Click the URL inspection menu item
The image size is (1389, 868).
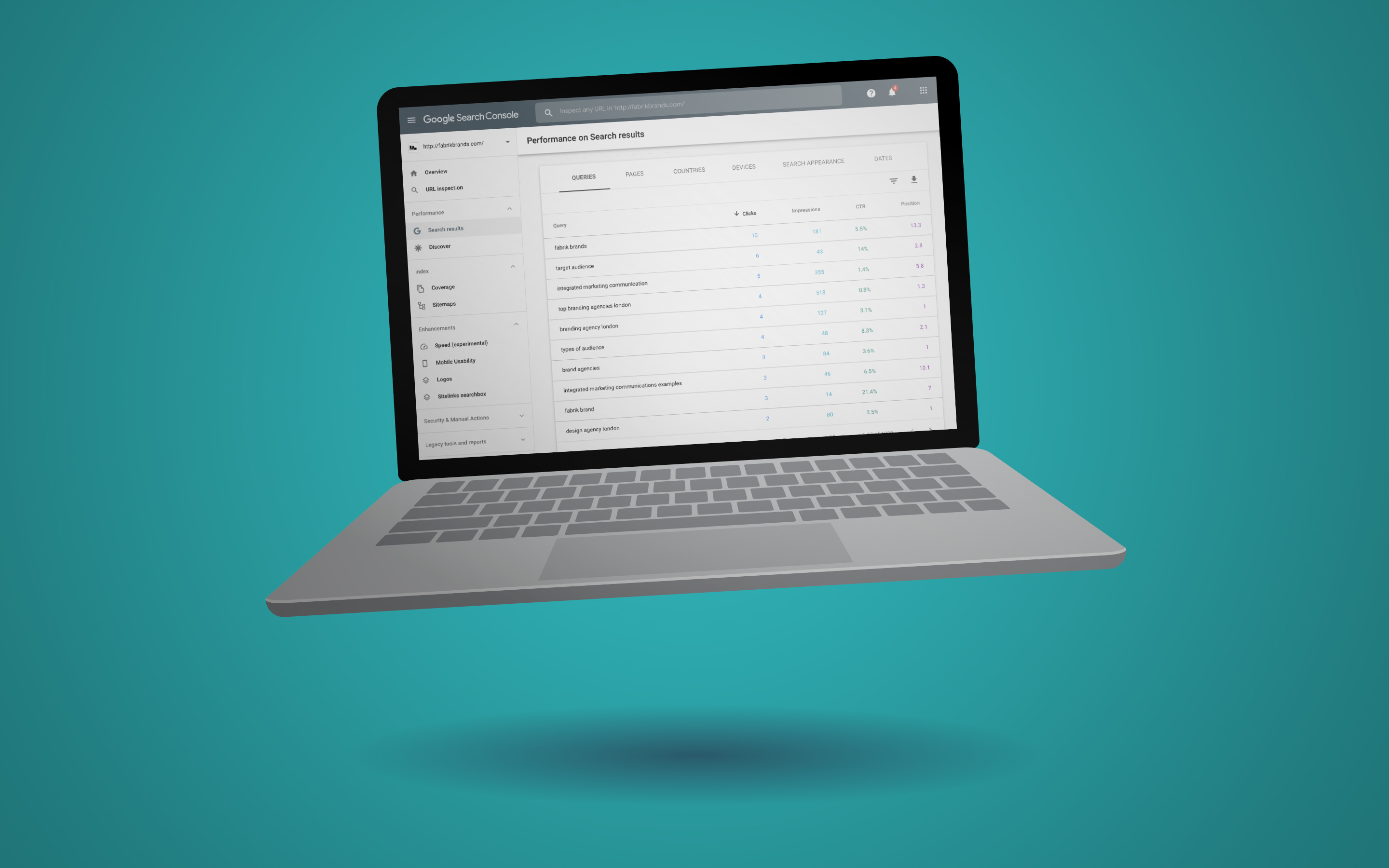coord(448,188)
